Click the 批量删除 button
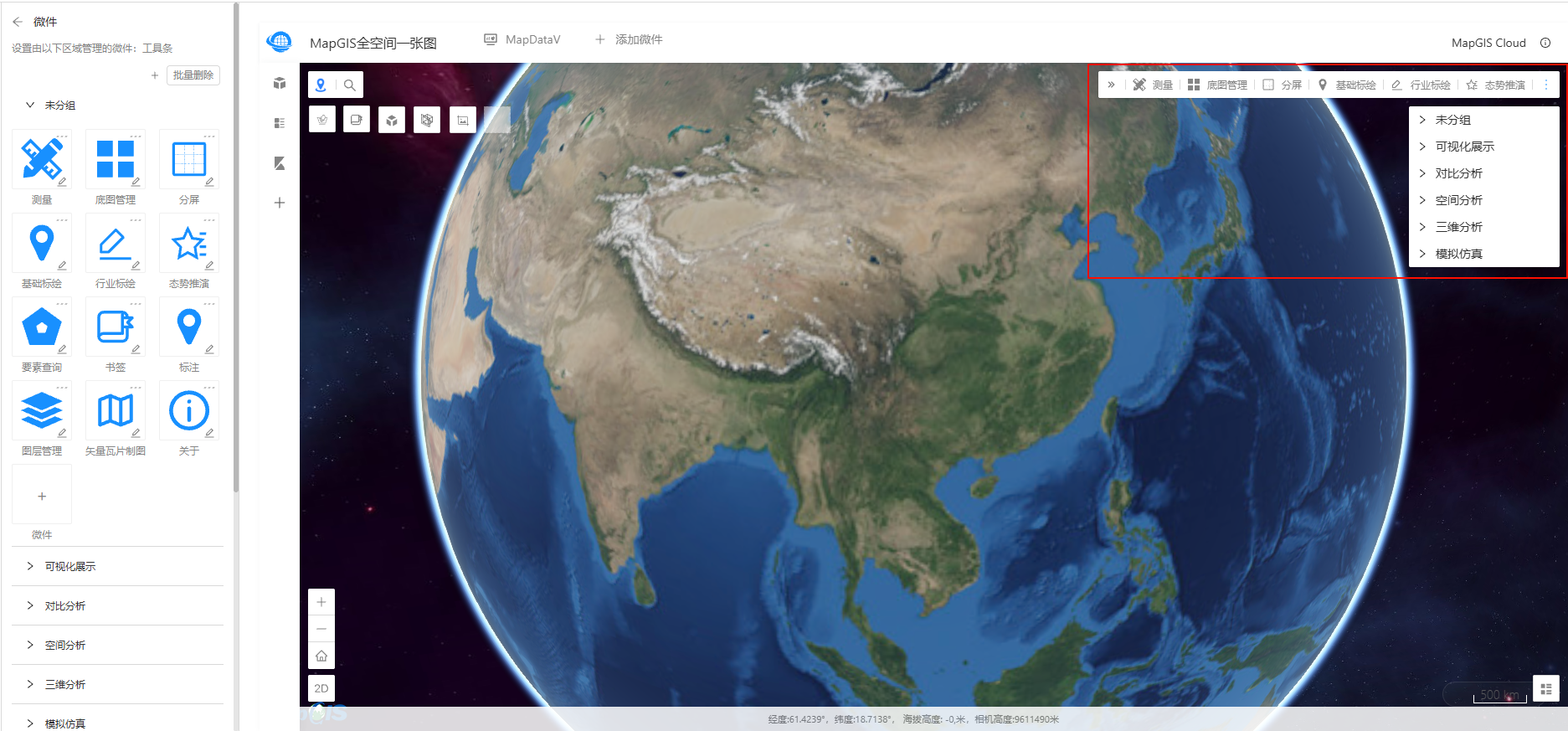The width and height of the screenshot is (1568, 731). [193, 75]
